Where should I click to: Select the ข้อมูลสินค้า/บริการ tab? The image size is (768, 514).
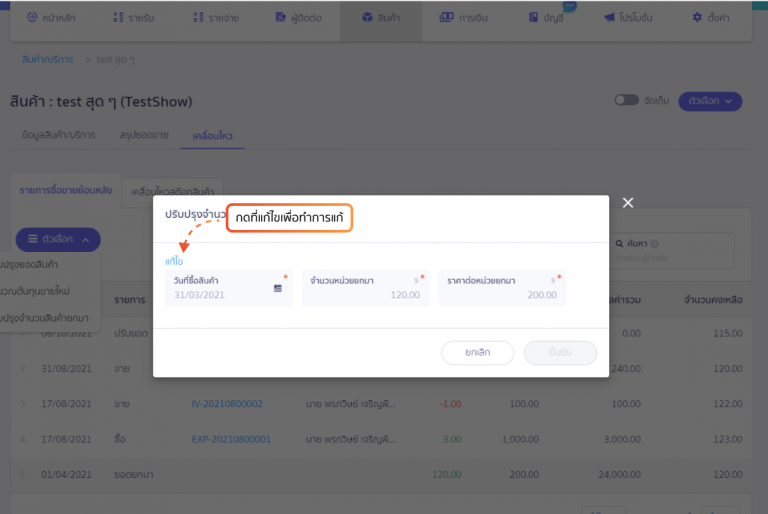[59, 135]
